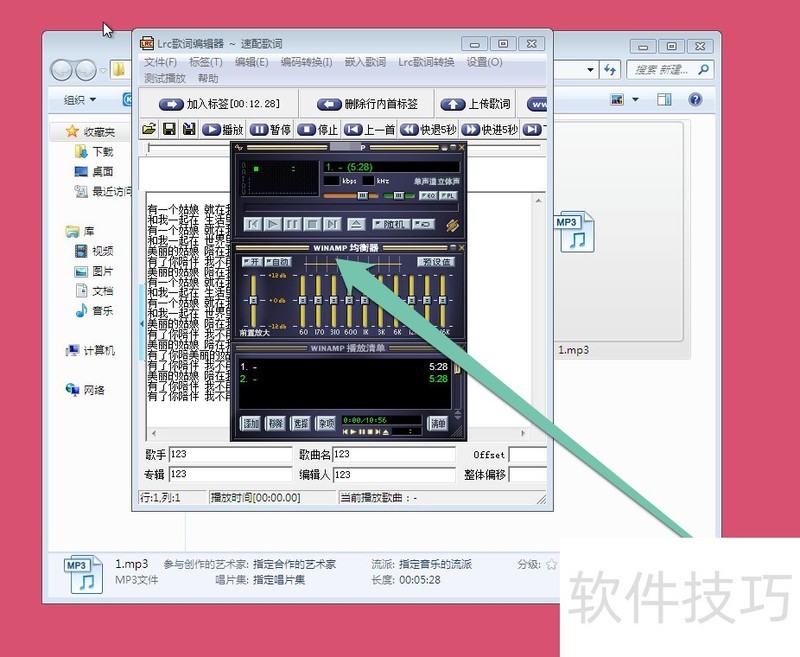Open the Lrc歌词转换 menu
The height and width of the screenshot is (657, 800).
(426, 62)
